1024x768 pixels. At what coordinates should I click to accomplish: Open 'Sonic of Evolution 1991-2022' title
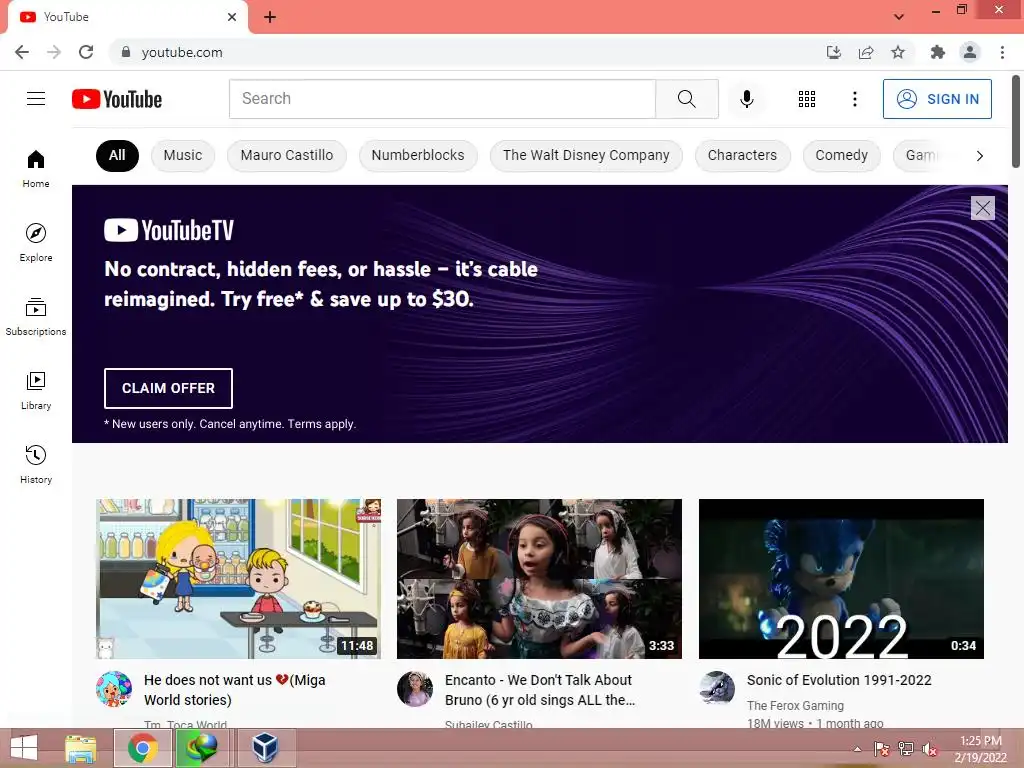tap(839, 680)
